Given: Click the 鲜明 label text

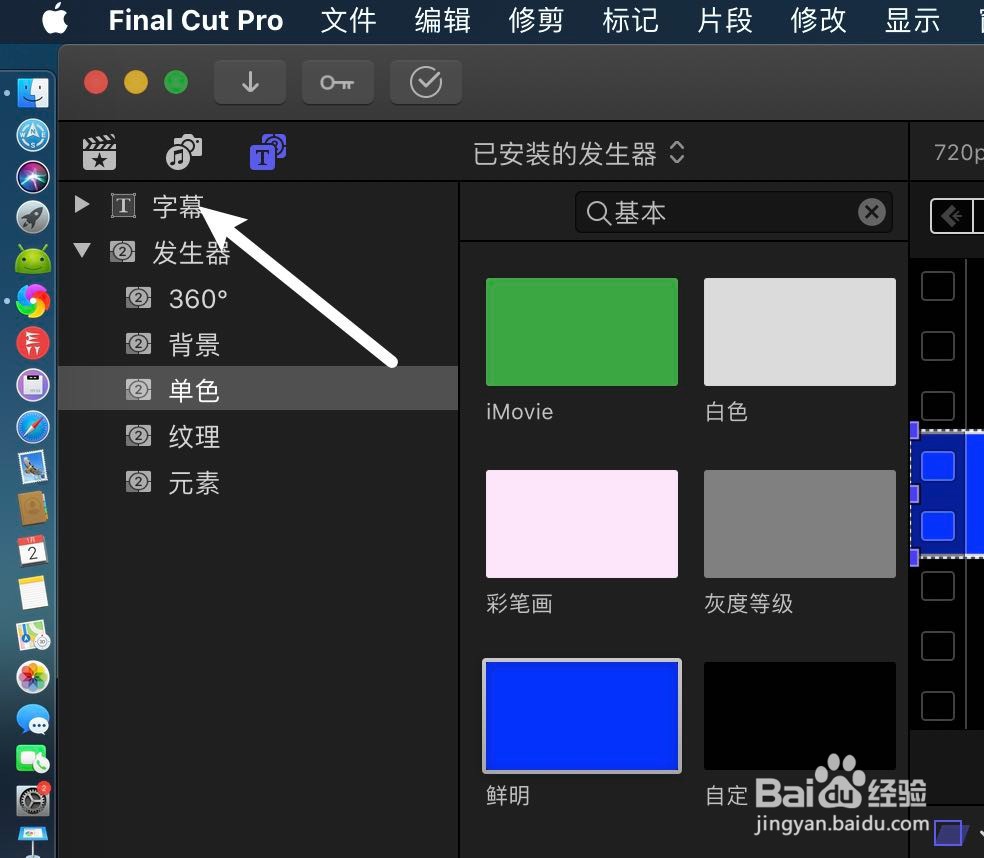Looking at the screenshot, I should tap(508, 796).
